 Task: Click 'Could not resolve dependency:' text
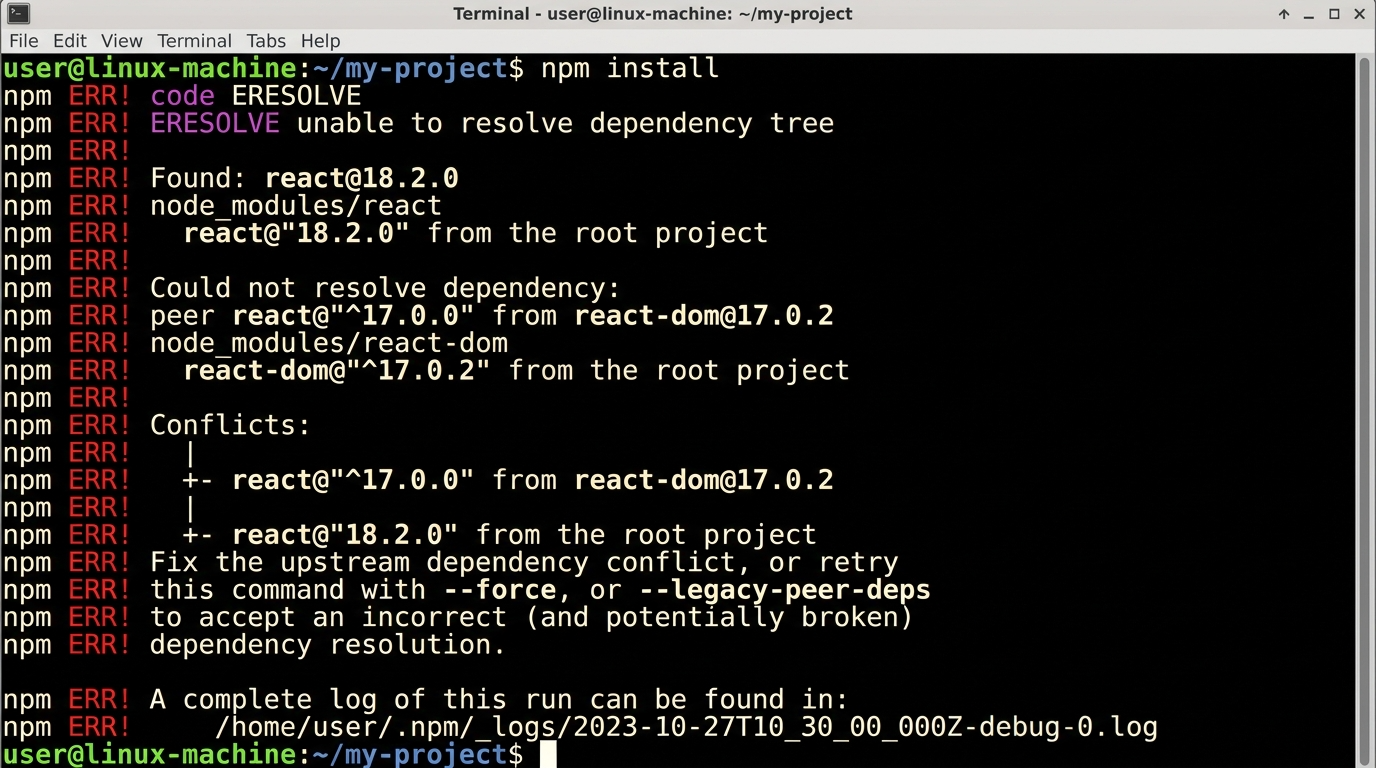[385, 288]
